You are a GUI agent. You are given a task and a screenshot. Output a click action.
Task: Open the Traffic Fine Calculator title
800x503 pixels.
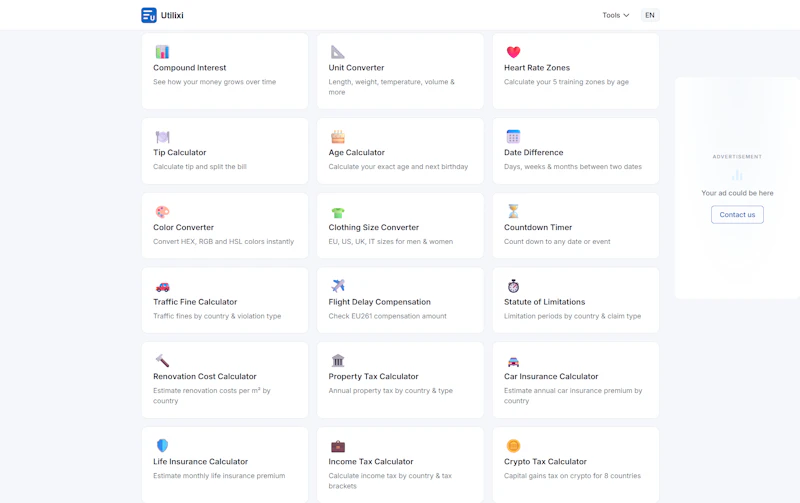pos(195,301)
